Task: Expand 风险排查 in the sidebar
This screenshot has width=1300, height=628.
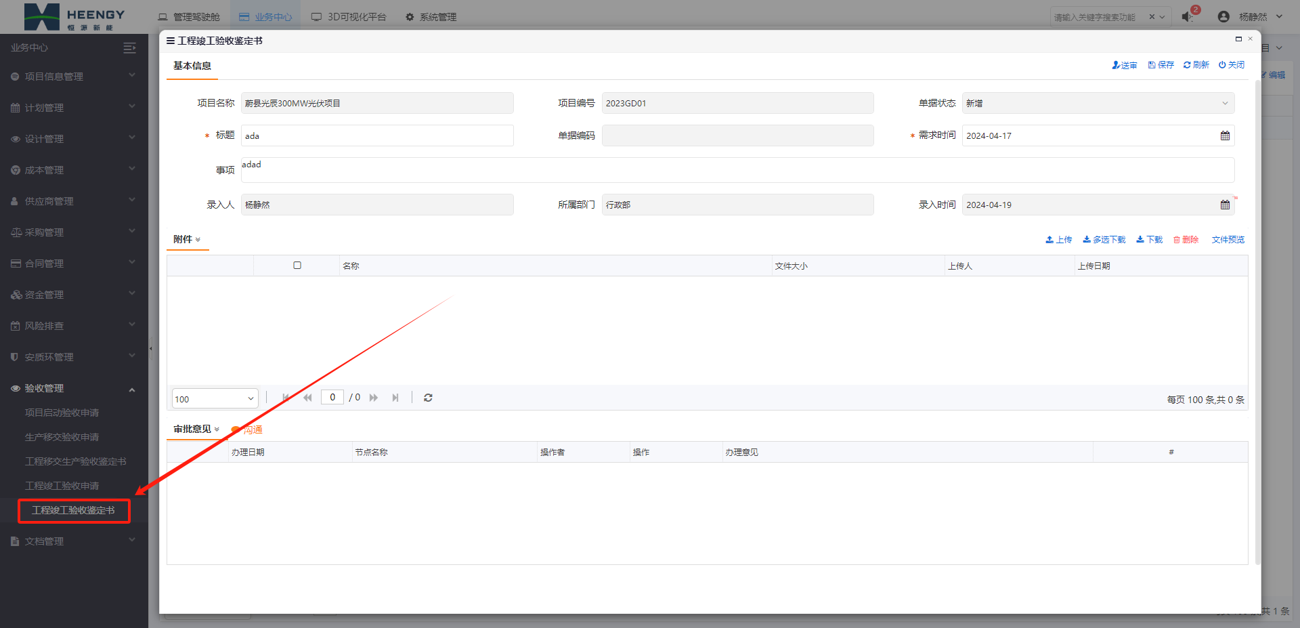Action: coord(74,326)
